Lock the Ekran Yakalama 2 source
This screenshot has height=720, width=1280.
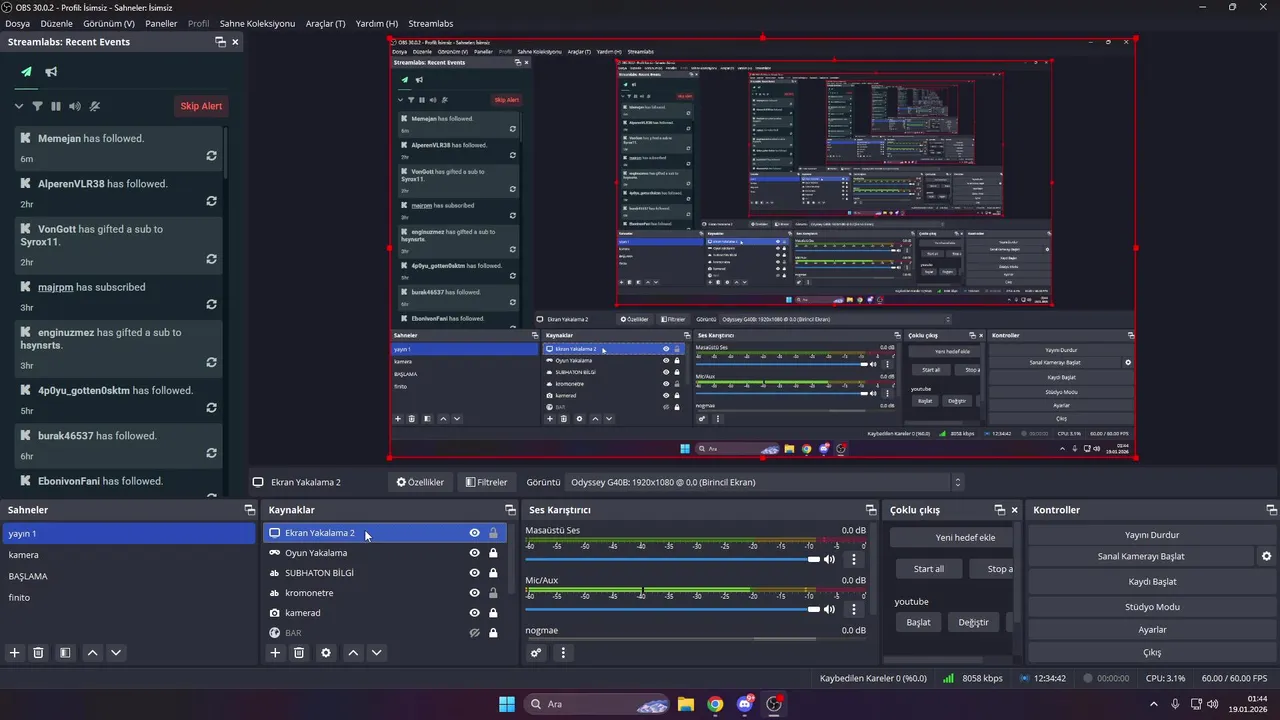coord(493,533)
